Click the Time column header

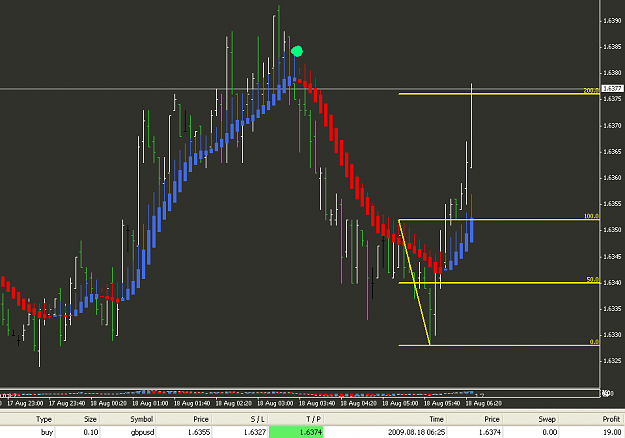[x=436, y=419]
